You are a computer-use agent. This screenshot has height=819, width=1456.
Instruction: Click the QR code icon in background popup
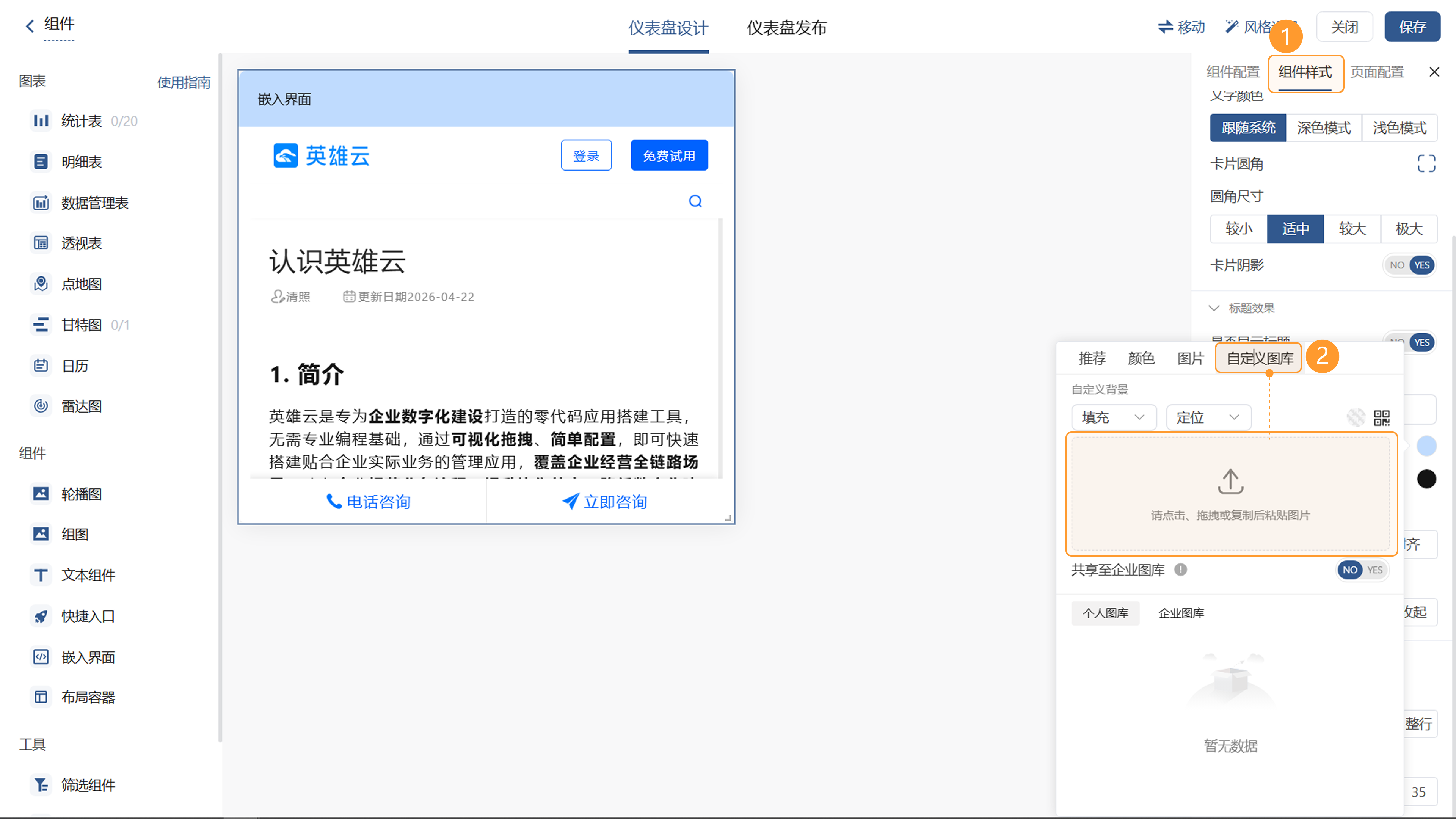pos(1382,418)
